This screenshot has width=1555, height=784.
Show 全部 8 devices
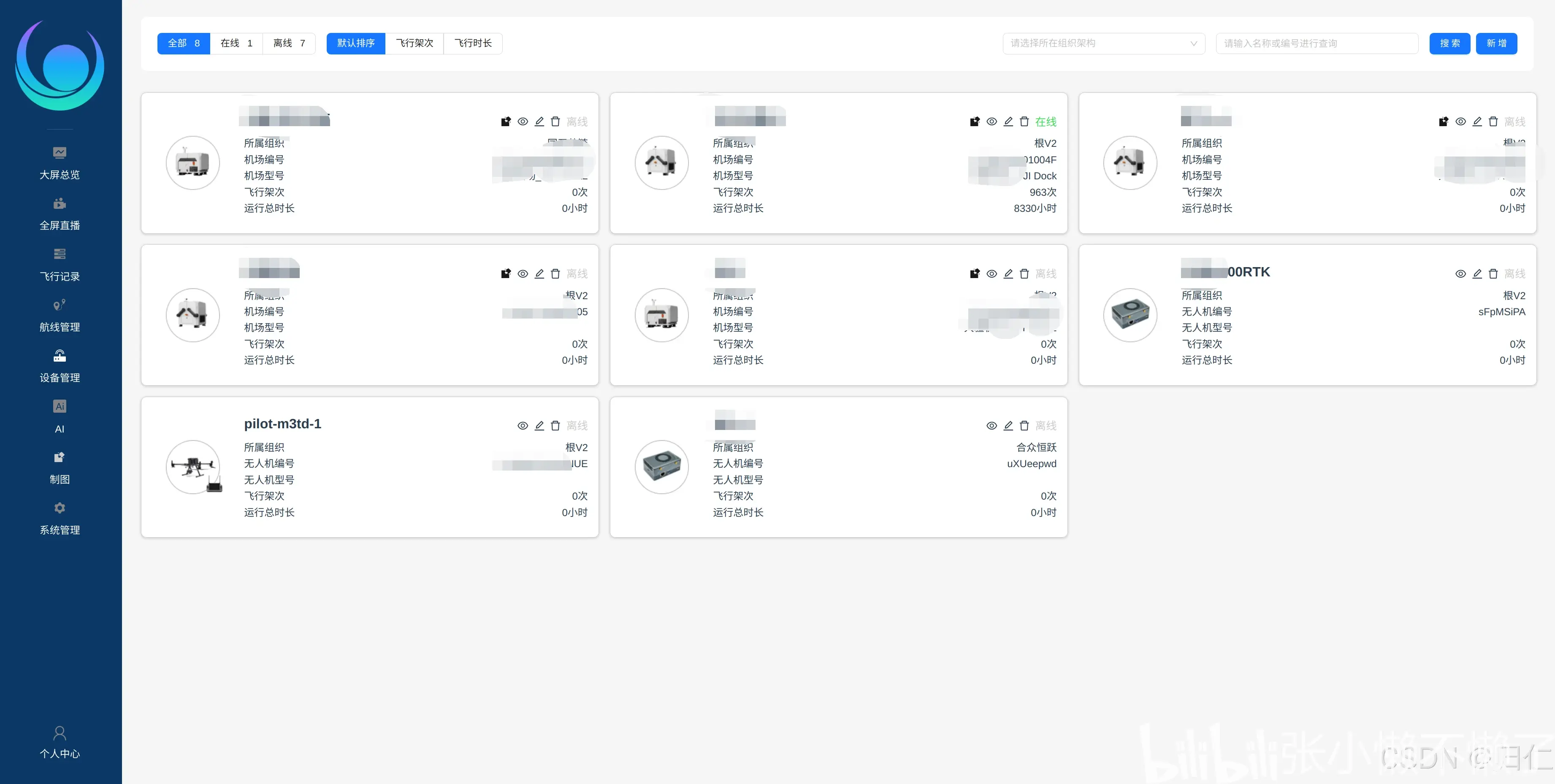(184, 43)
